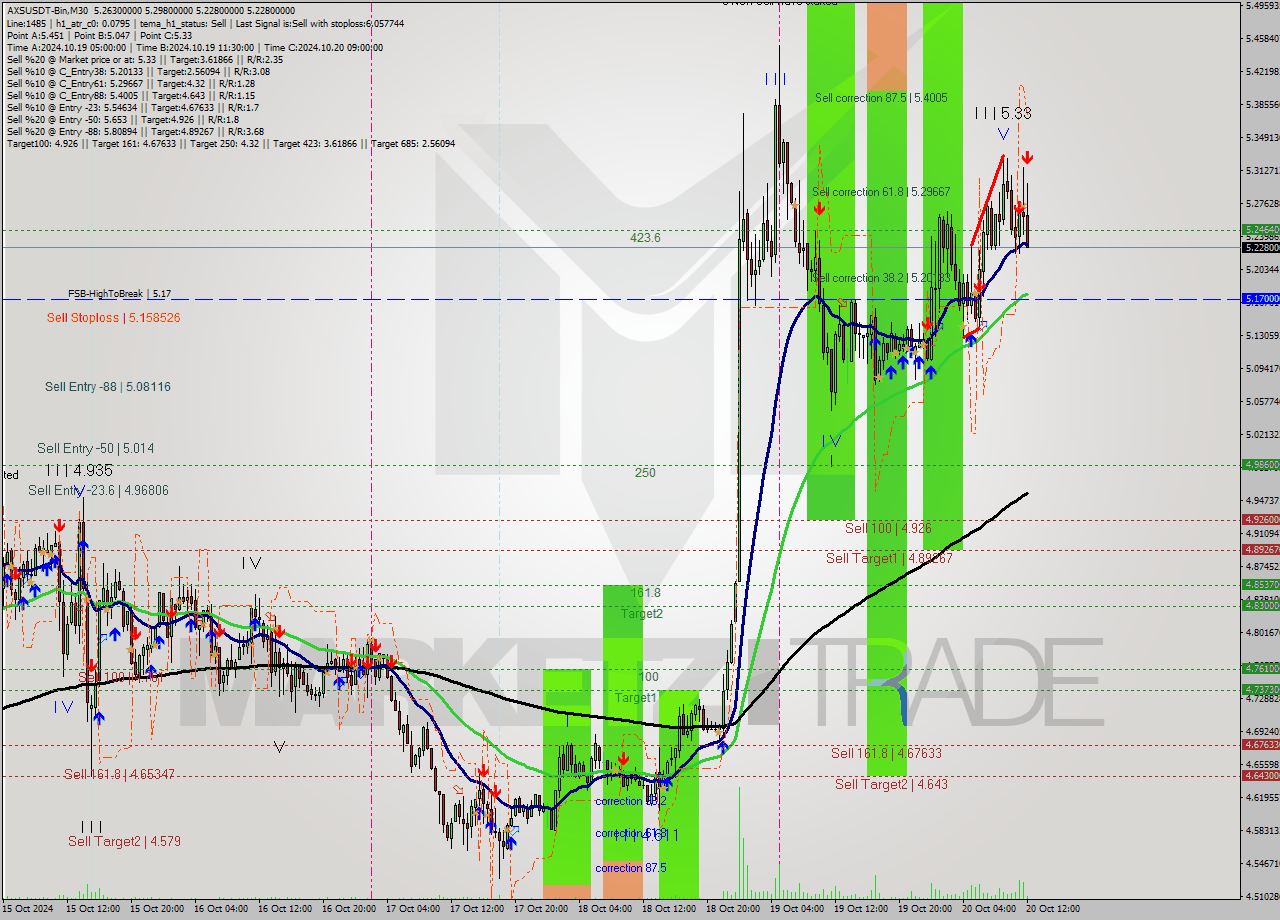Click the '250' Fibonacci level label
The image size is (1280, 920).
645,473
